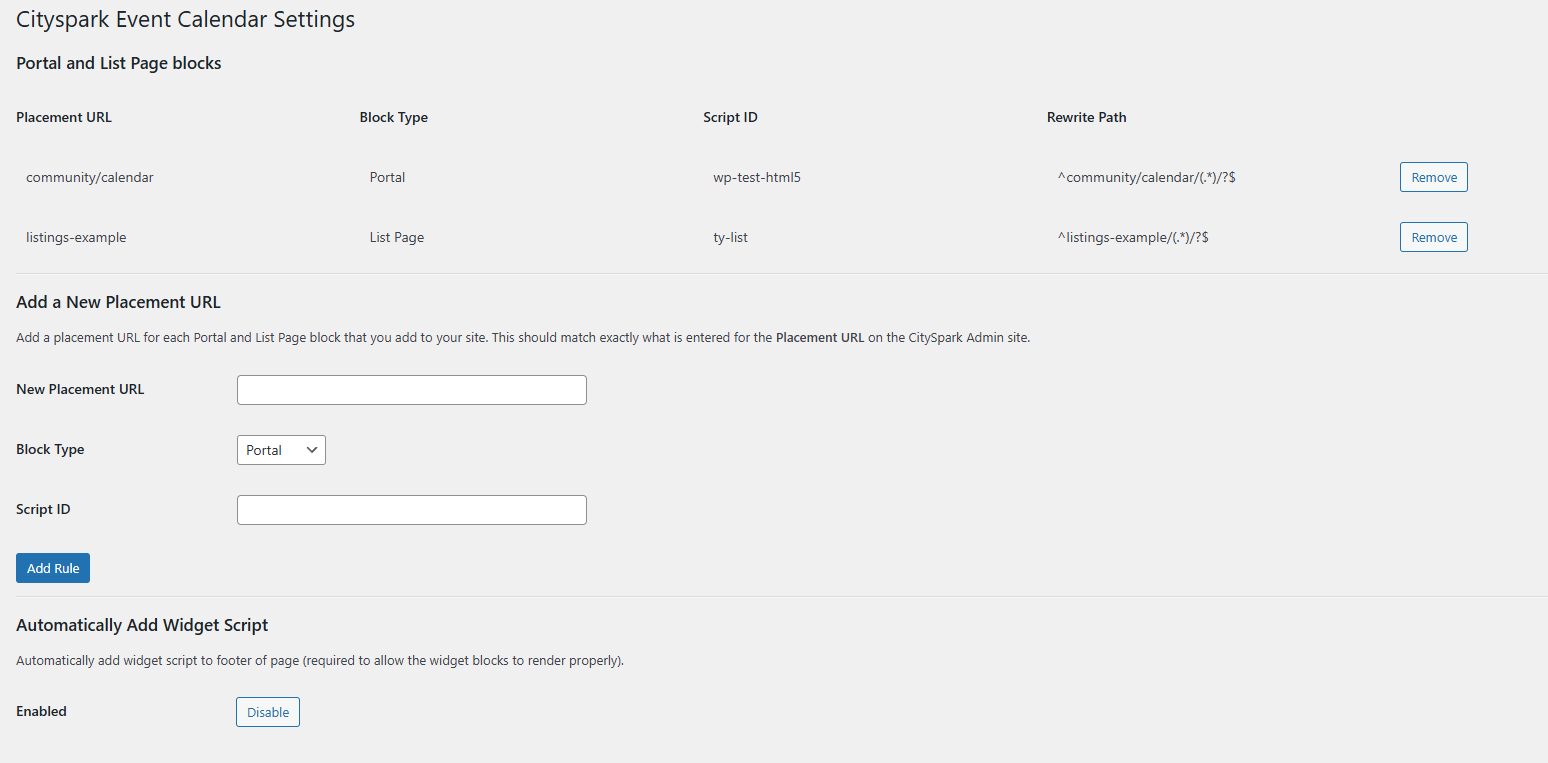Viewport: 1548px width, 763px height.
Task: Click the placement URL instructions paragraph
Action: [x=523, y=338]
